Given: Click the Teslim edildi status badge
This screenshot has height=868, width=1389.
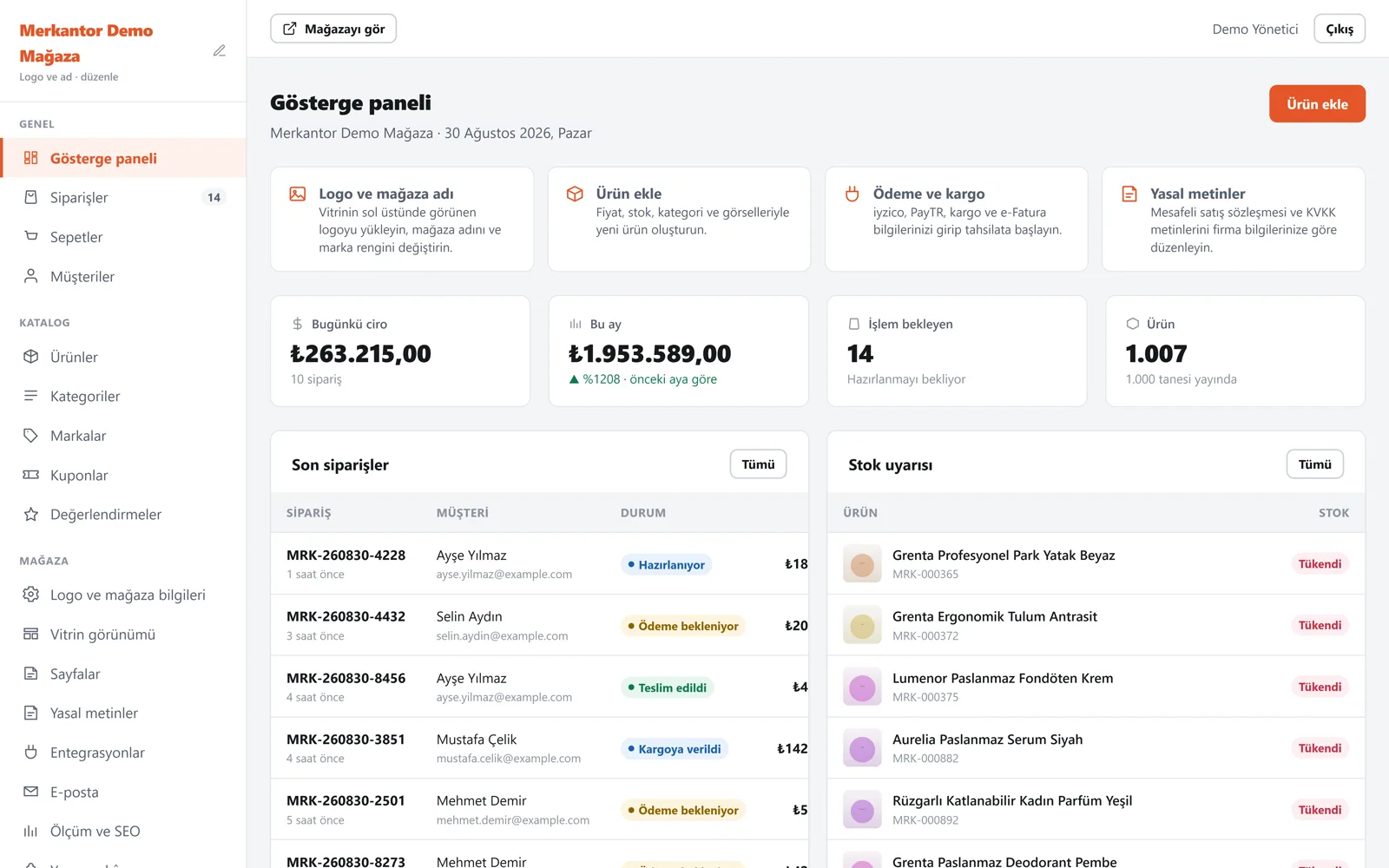Looking at the screenshot, I should pos(667,687).
